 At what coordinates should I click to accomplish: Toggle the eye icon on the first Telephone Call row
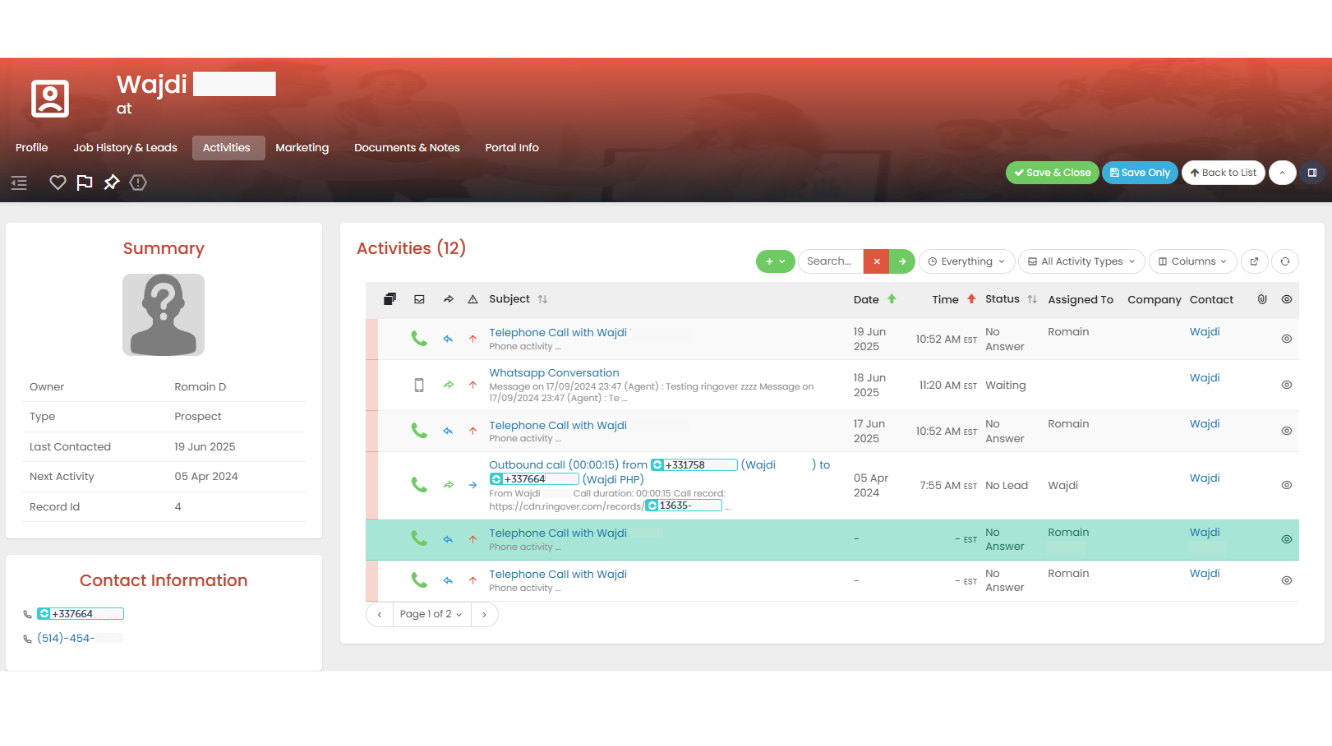1286,338
